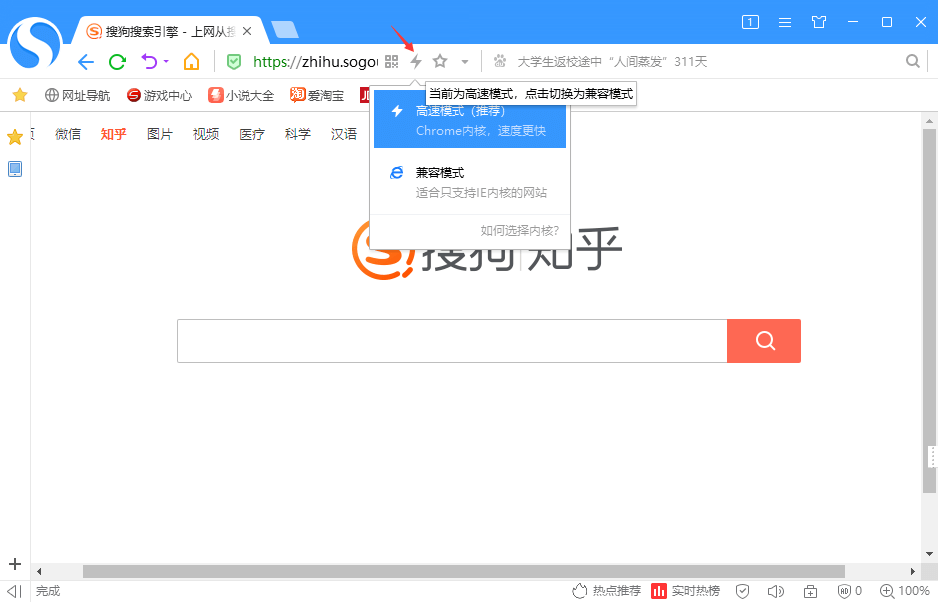Open the favorites star on the left sidebar
Screen dimensions: 938x602
pos(14,137)
